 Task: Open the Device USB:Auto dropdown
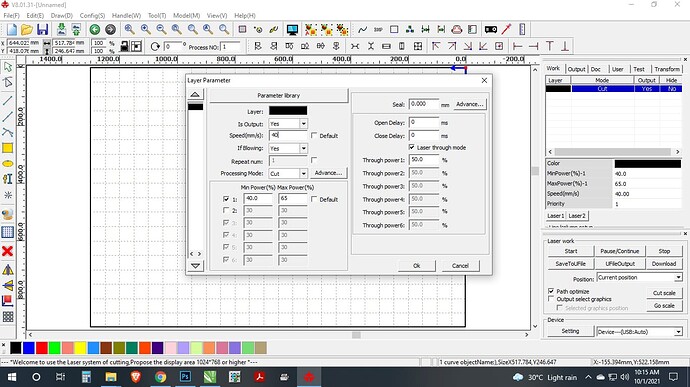pos(678,332)
